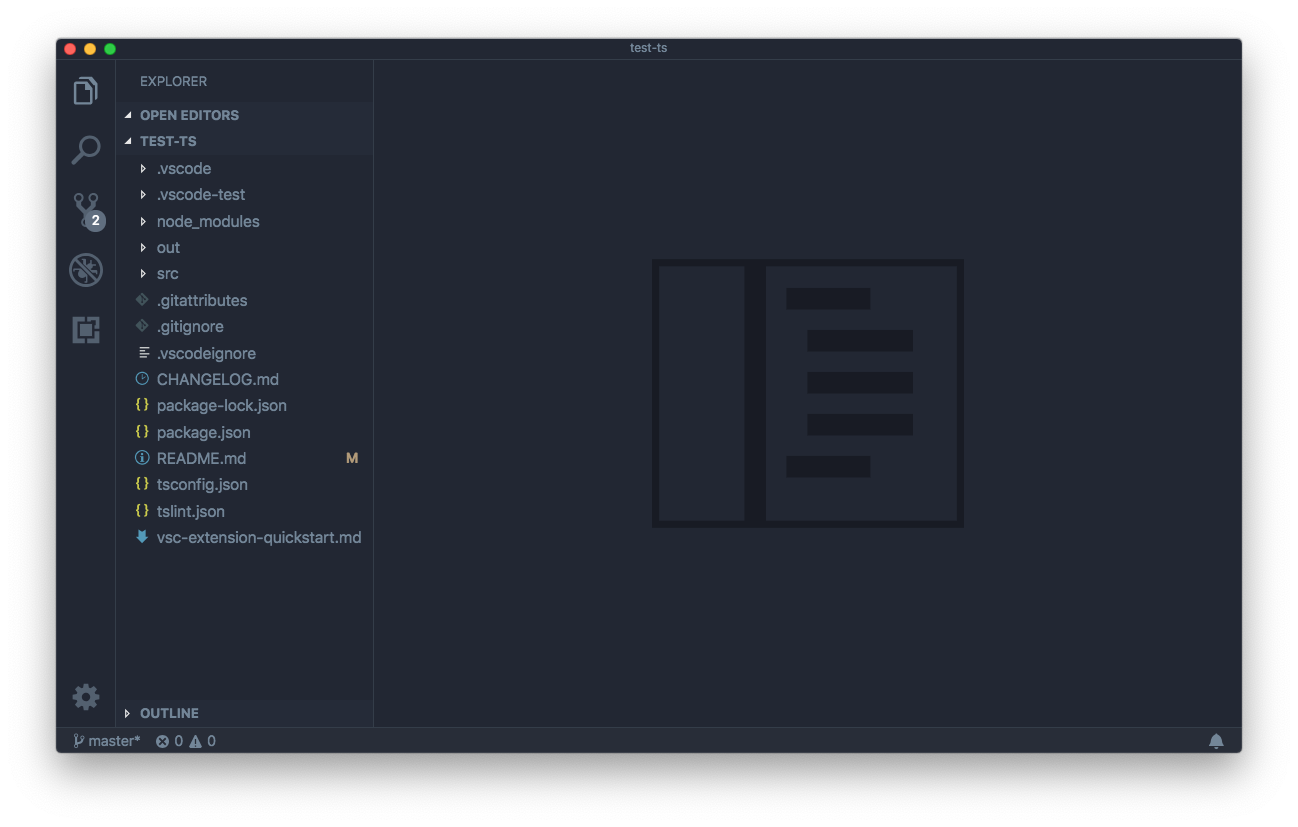The image size is (1298, 827).
Task: Click the tslint.json braces icon
Action: click(142, 511)
